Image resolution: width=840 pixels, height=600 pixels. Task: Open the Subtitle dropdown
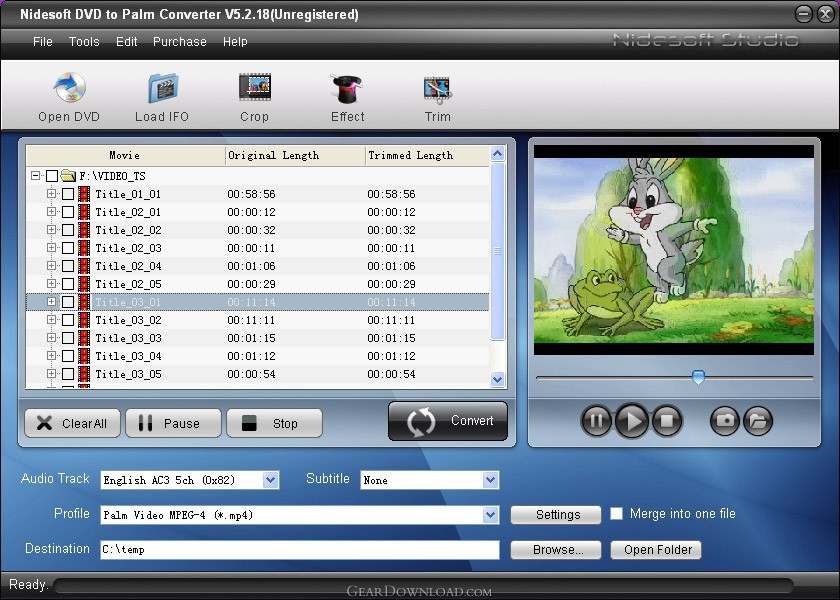[x=490, y=480]
